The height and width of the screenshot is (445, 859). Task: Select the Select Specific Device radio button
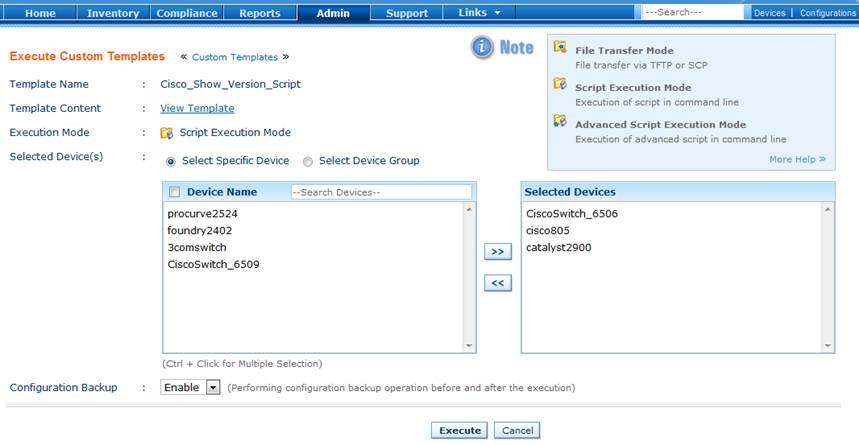click(171, 162)
